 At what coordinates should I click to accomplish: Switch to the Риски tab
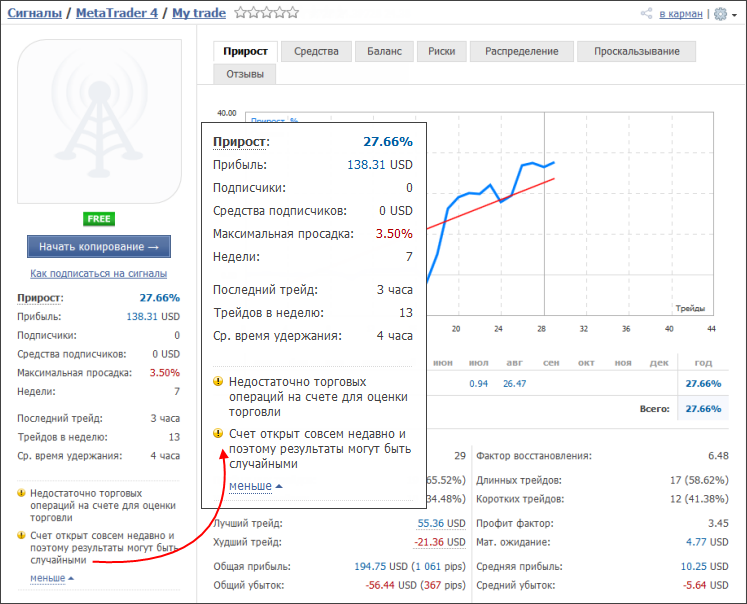[441, 51]
